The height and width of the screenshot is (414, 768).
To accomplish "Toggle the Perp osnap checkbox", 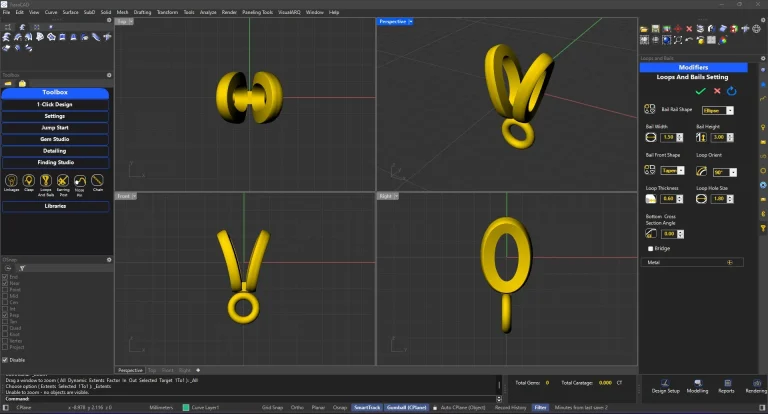I will coord(5,315).
